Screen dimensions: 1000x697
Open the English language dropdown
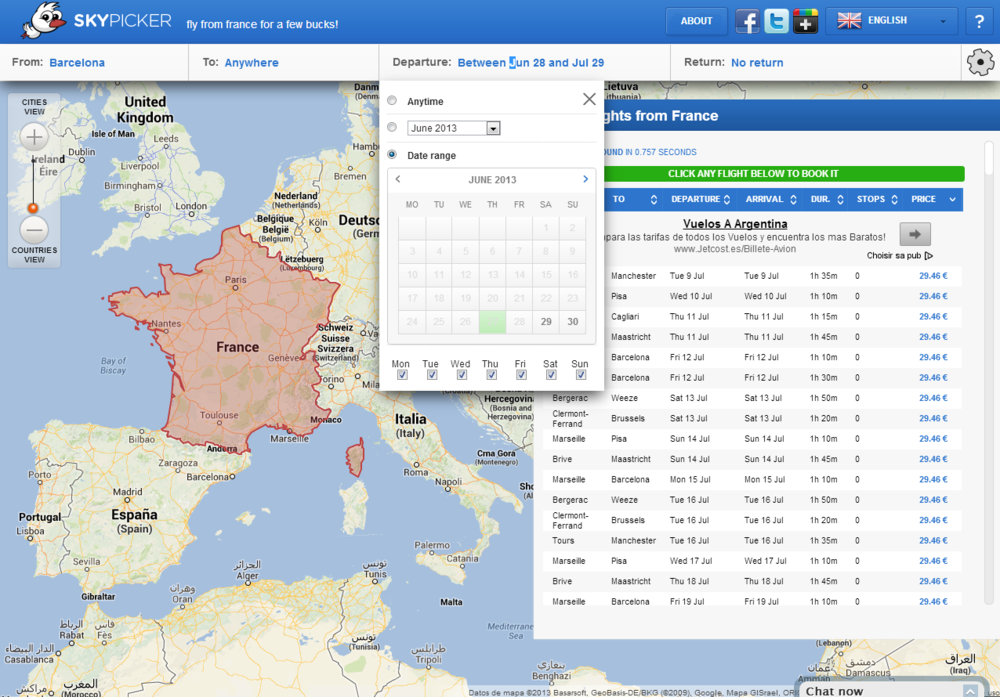click(x=892, y=21)
